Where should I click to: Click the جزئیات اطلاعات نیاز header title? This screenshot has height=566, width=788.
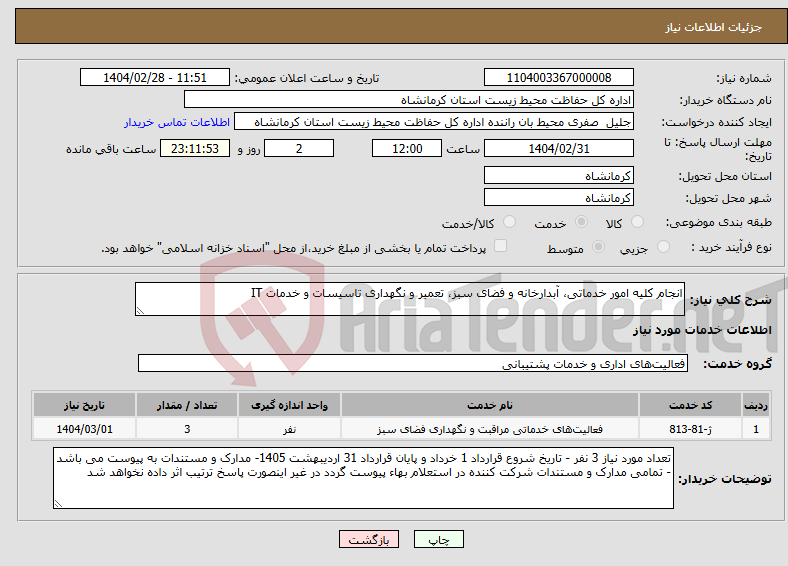point(714,27)
